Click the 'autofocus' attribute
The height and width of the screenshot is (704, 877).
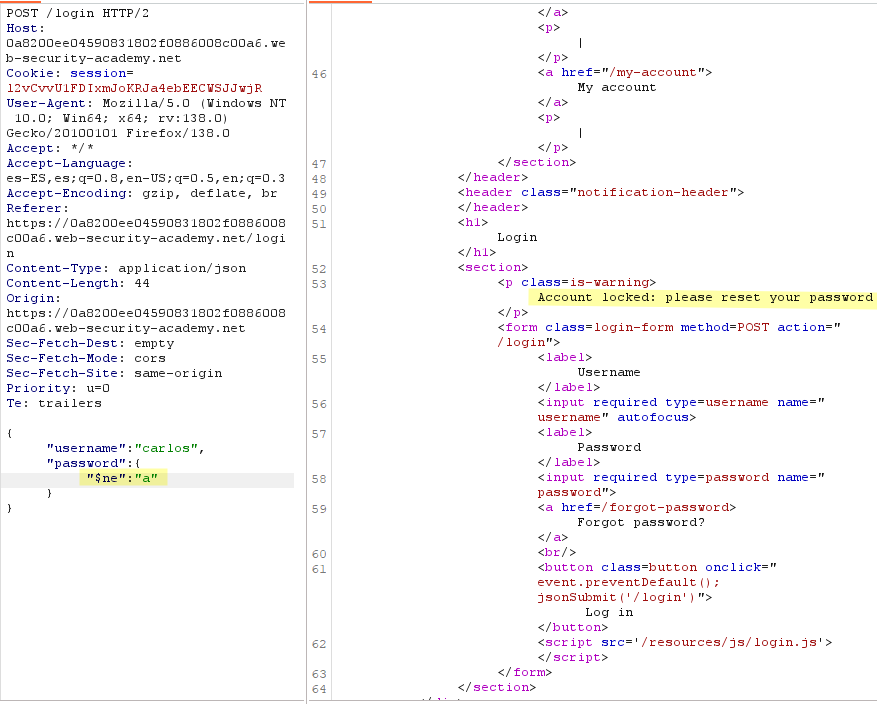(x=653, y=418)
